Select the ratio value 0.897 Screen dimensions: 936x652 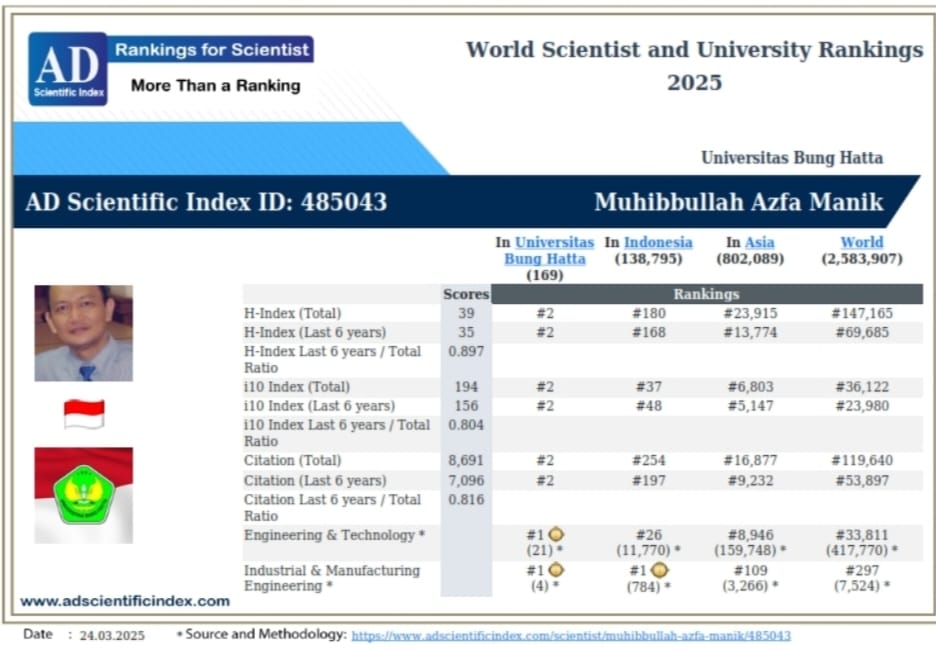466,351
